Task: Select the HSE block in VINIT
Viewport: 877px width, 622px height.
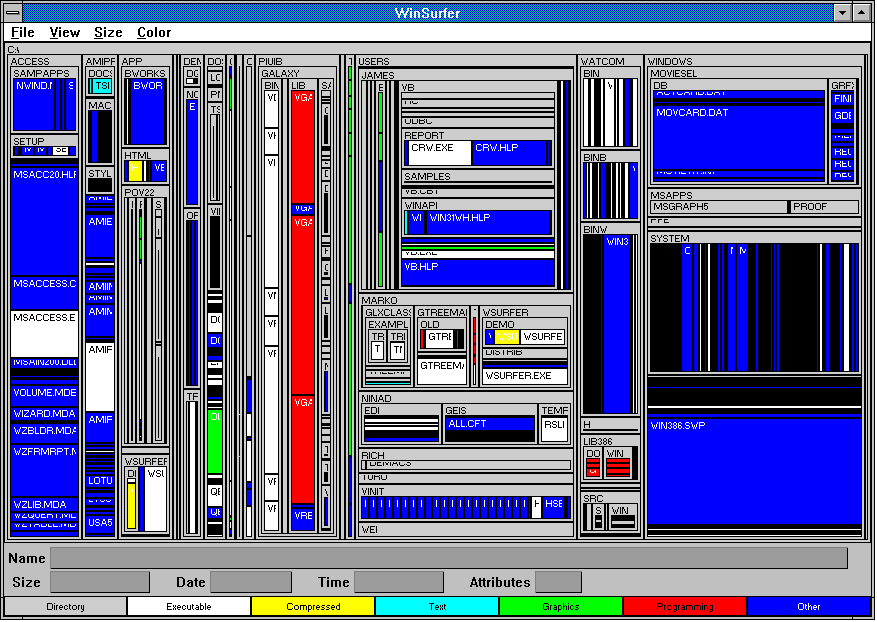Action: (554, 506)
